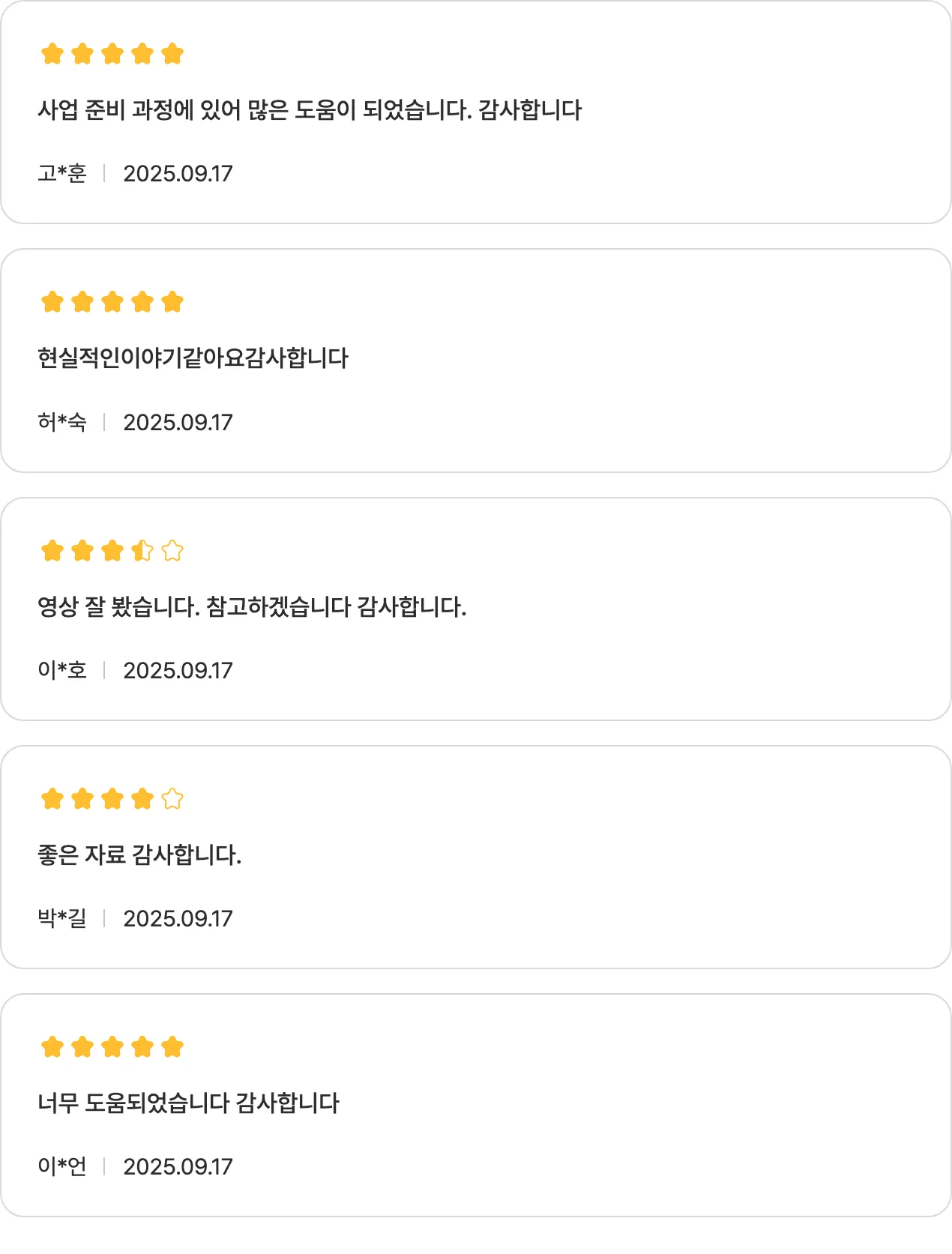Select reviewer name 박*길
The width and height of the screenshot is (952, 1254).
pos(62,919)
